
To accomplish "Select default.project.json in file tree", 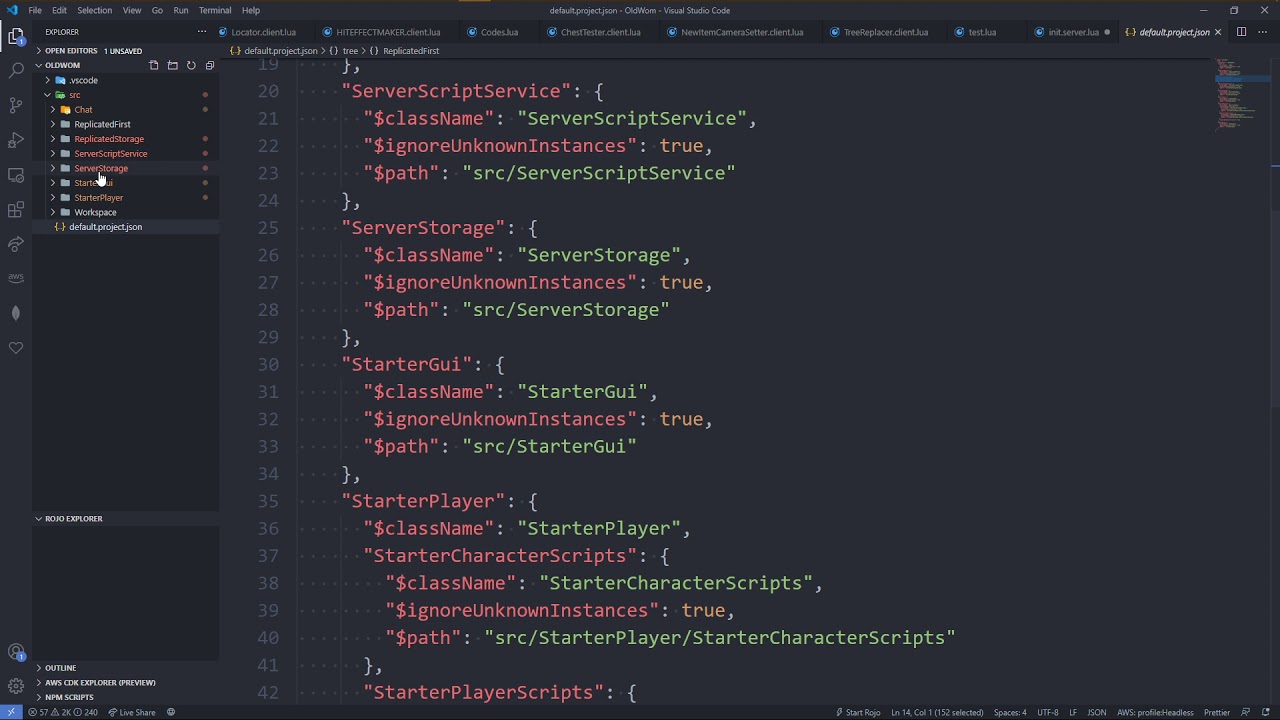I will [x=105, y=227].
